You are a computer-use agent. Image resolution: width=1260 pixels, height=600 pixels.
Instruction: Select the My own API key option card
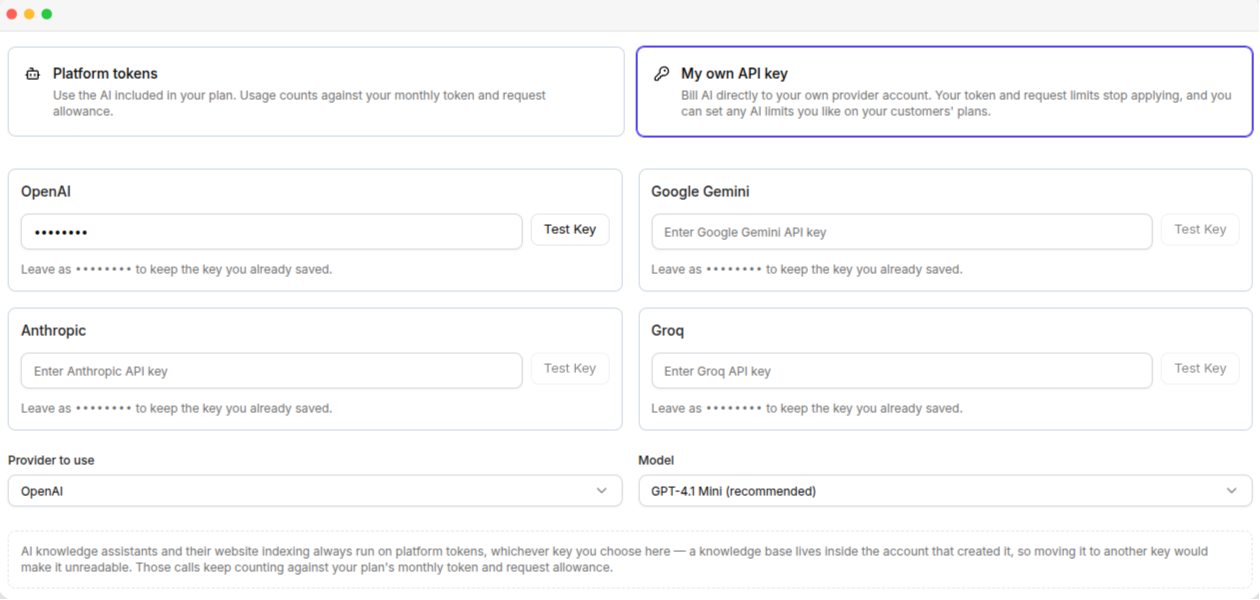944,91
